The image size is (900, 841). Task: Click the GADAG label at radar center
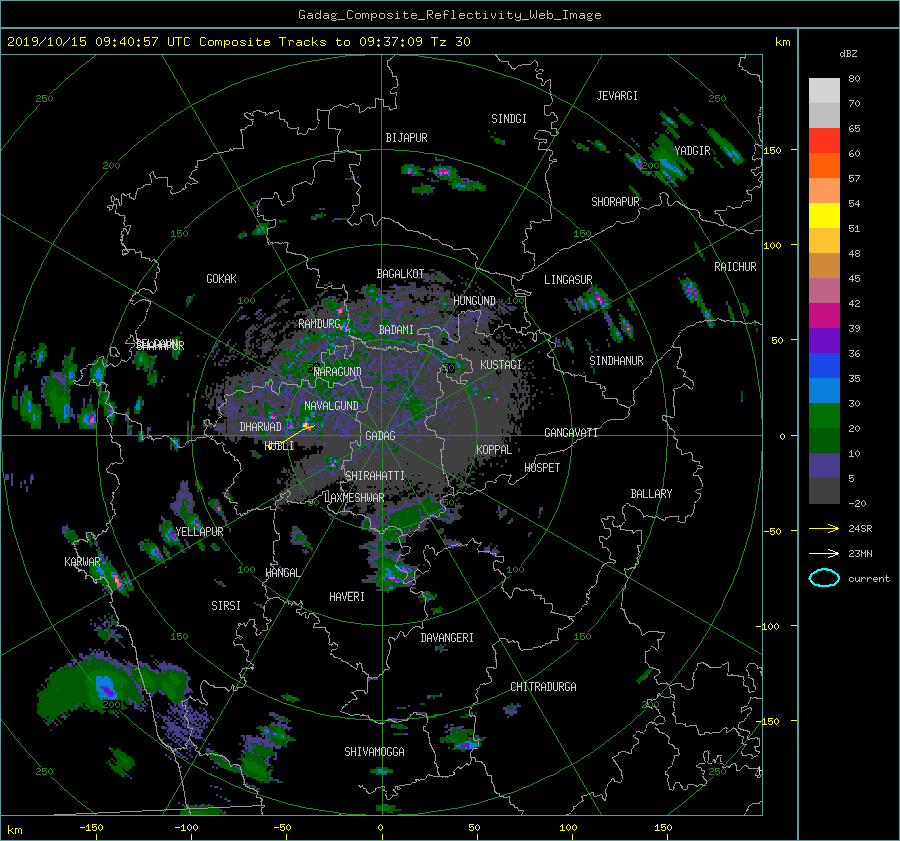click(380, 436)
